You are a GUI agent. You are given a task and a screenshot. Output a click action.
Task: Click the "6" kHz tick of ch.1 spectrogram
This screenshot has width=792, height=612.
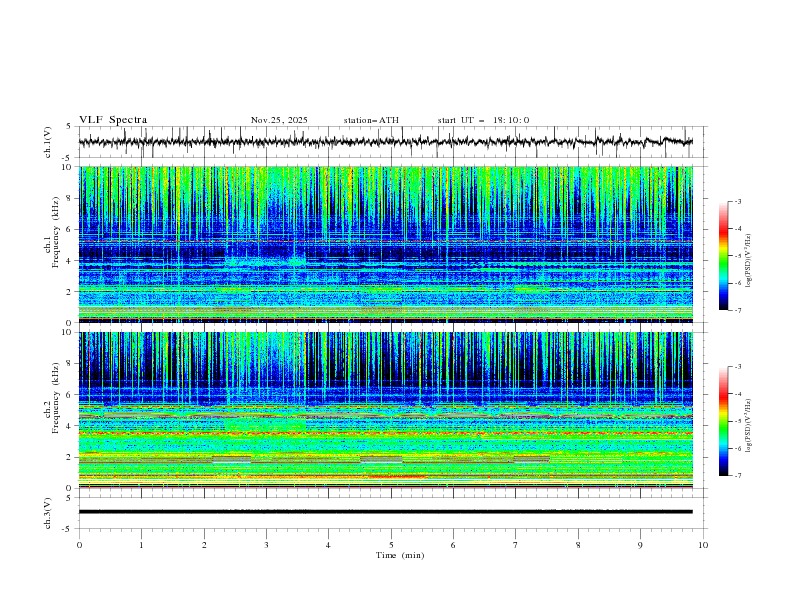tap(70, 229)
